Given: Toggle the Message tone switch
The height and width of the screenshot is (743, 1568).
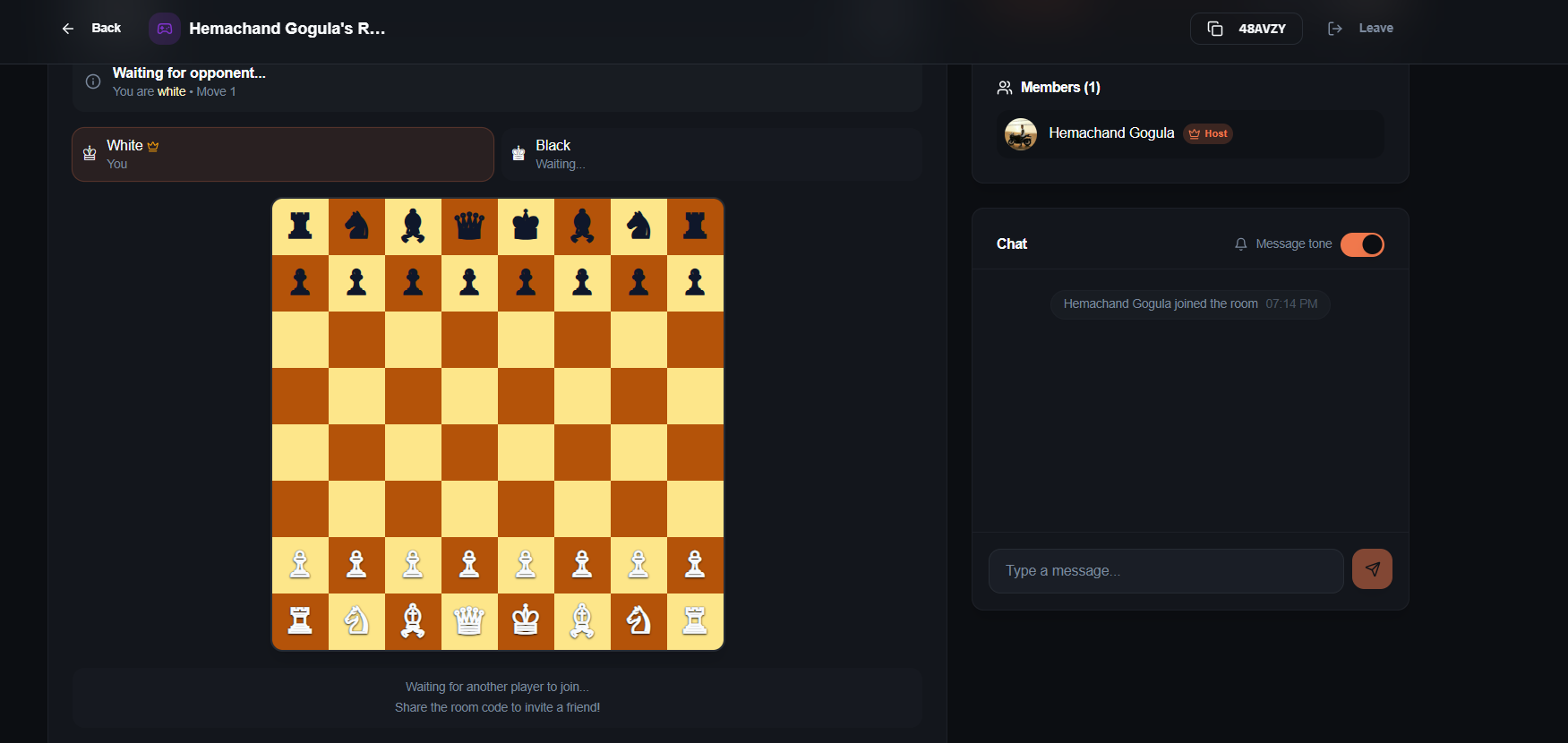Looking at the screenshot, I should pyautogui.click(x=1362, y=244).
